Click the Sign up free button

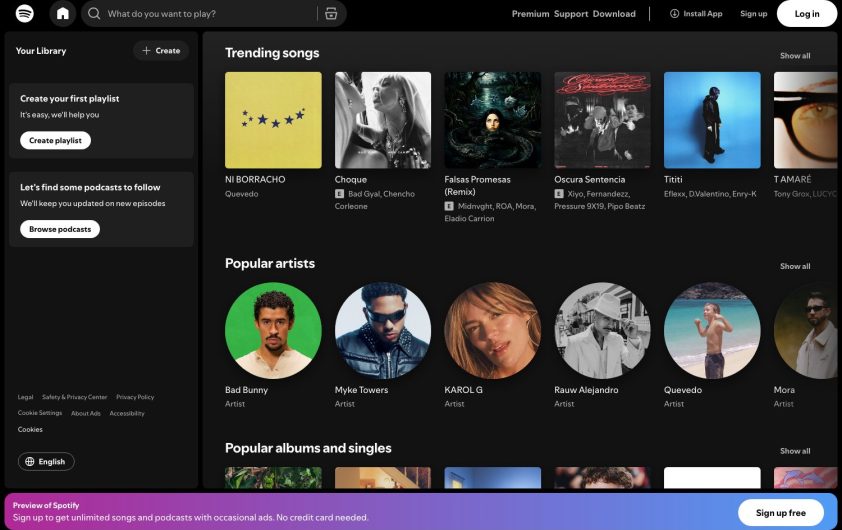780,512
